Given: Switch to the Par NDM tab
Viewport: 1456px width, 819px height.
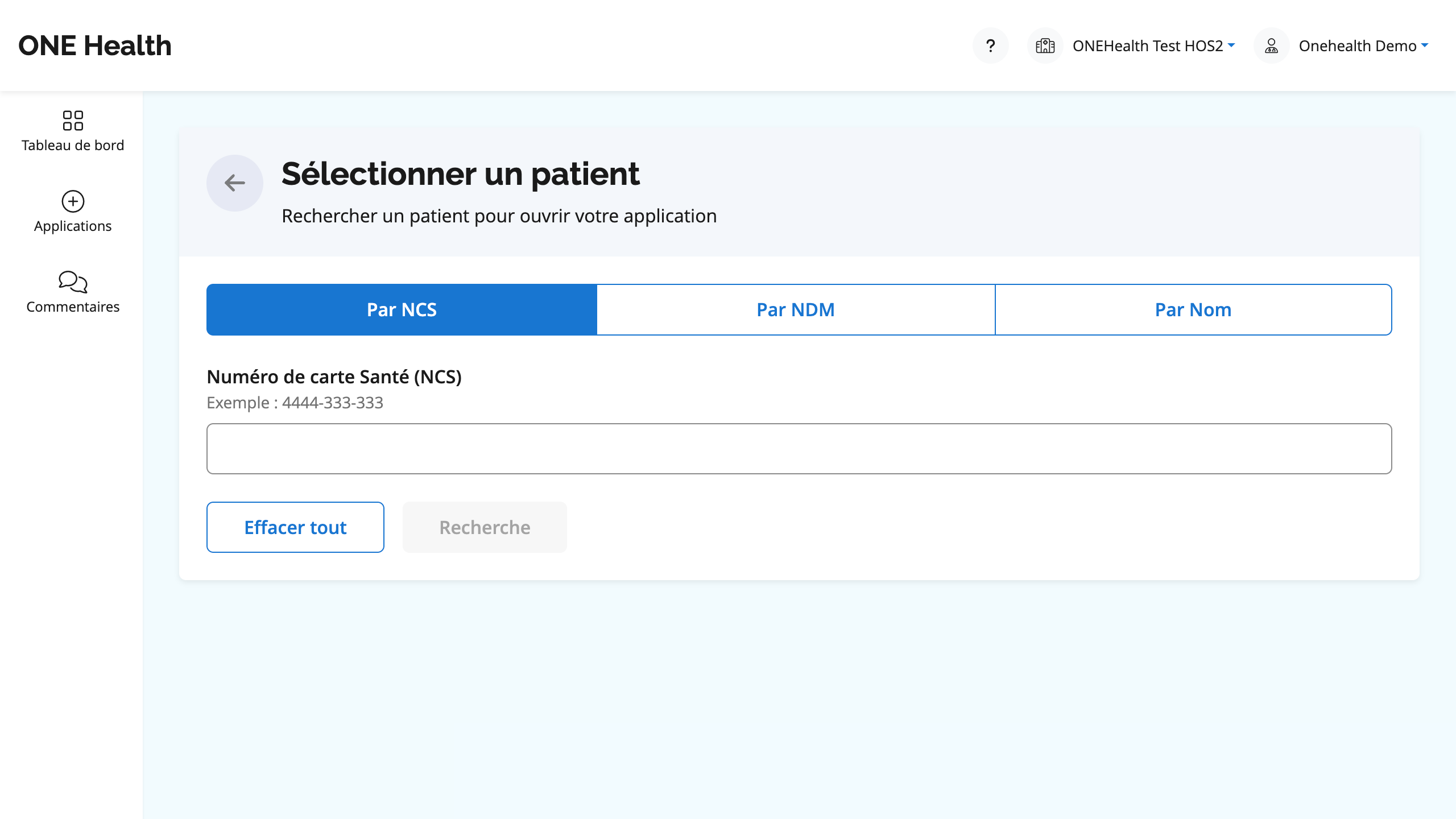Looking at the screenshot, I should [796, 309].
